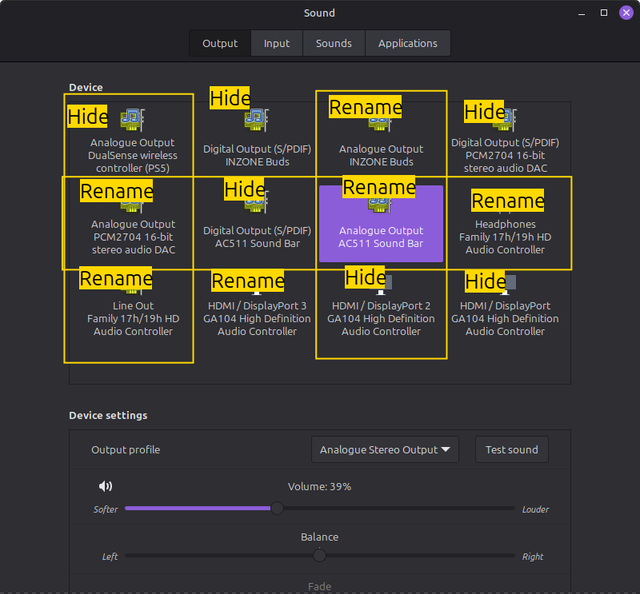Minimize the Sound window
The width and height of the screenshot is (640, 594).
(582, 13)
